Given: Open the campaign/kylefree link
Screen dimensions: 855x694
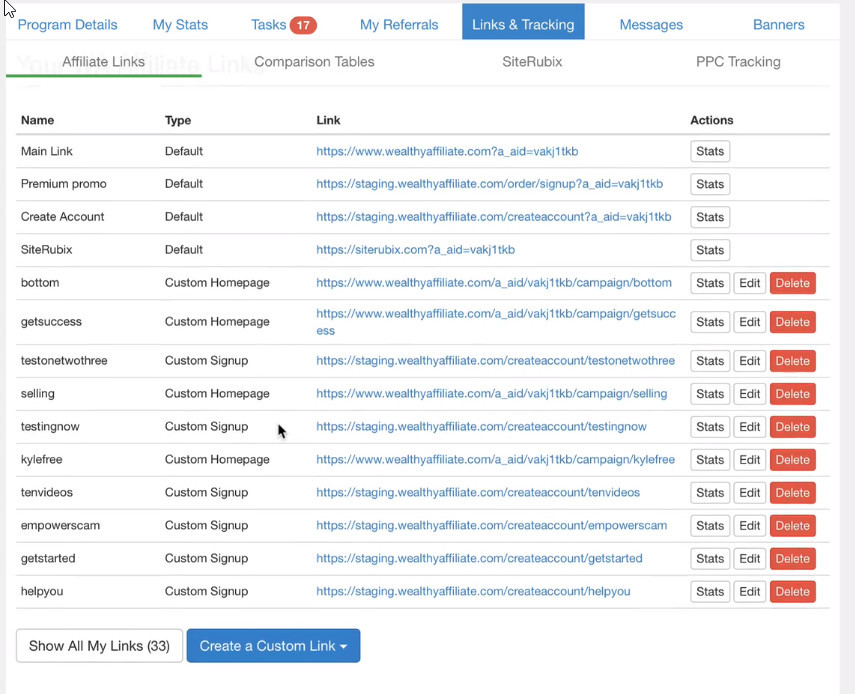Looking at the screenshot, I should pos(496,459).
